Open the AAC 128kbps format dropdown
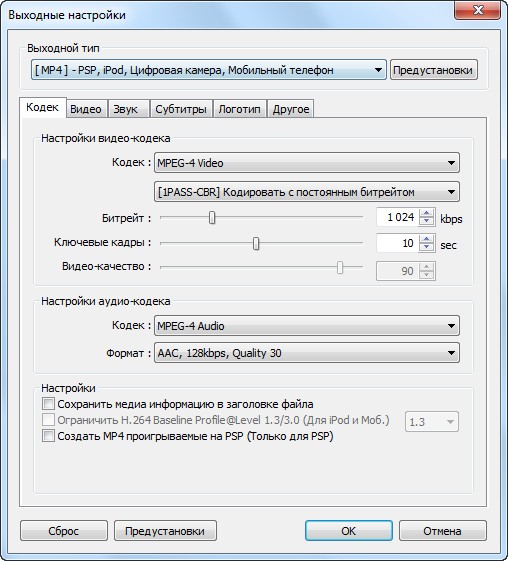The height and width of the screenshot is (561, 508). 307,353
